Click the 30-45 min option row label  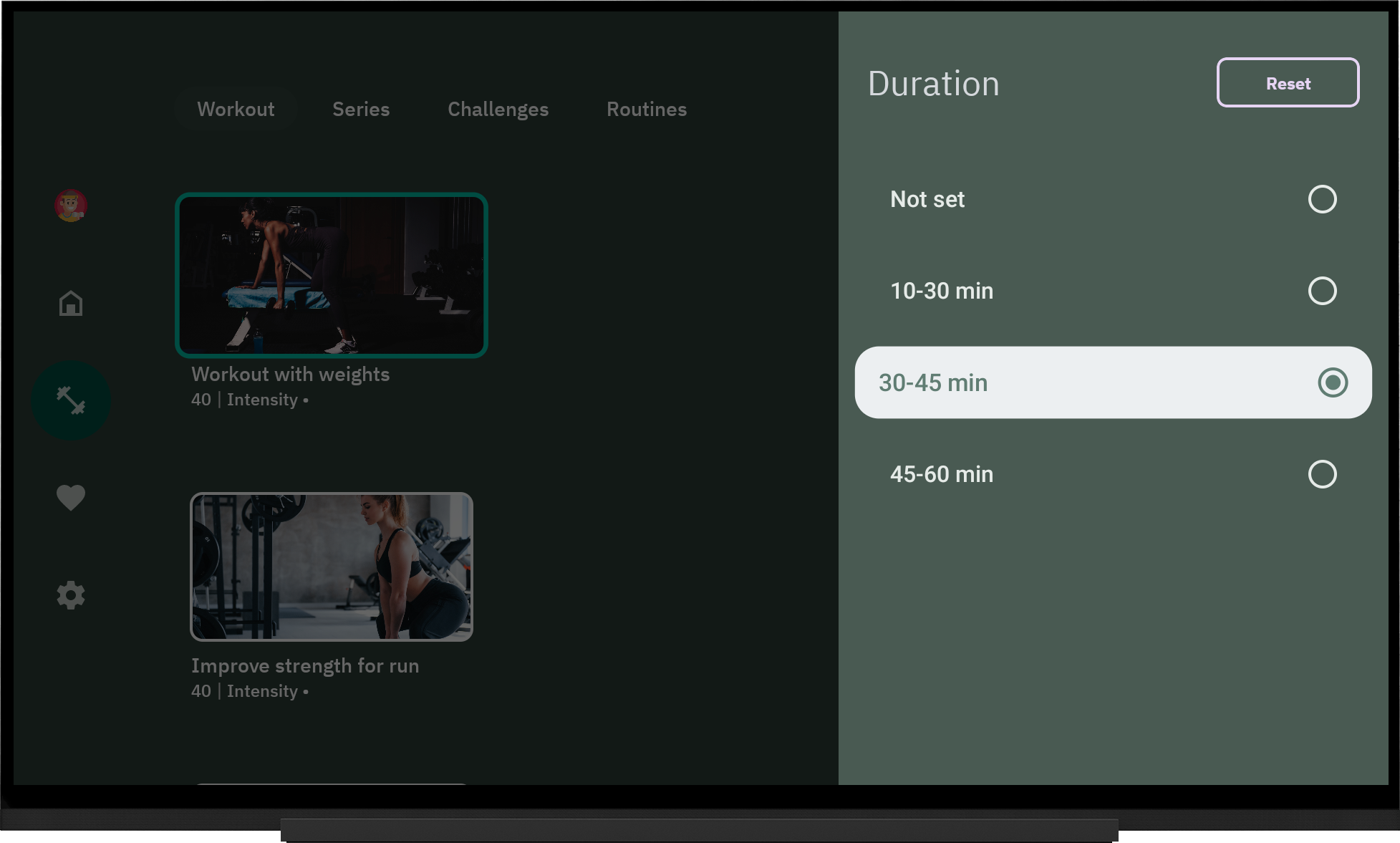932,383
